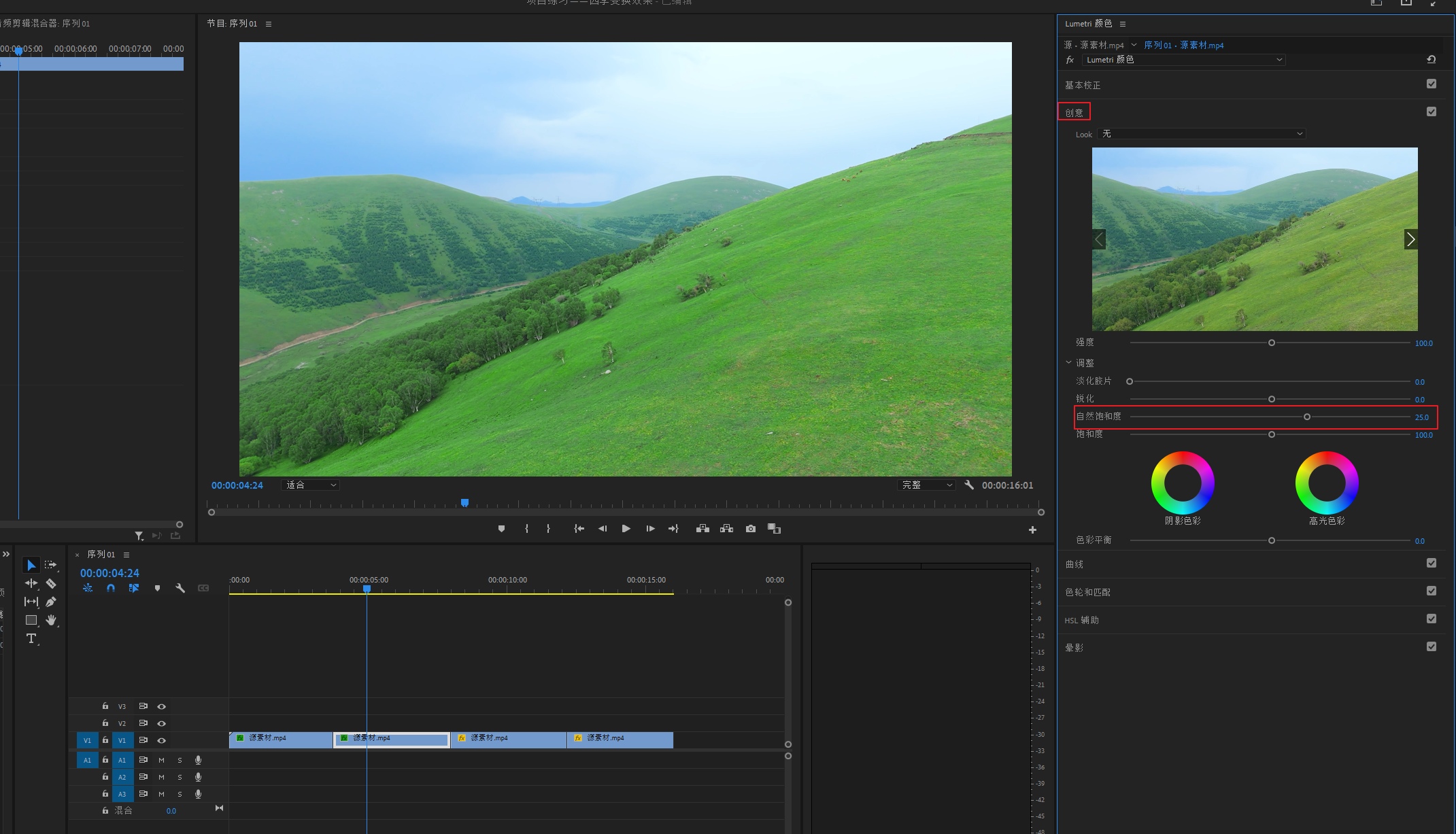
Task: Select the Razor tool in tools panel
Action: point(51,584)
